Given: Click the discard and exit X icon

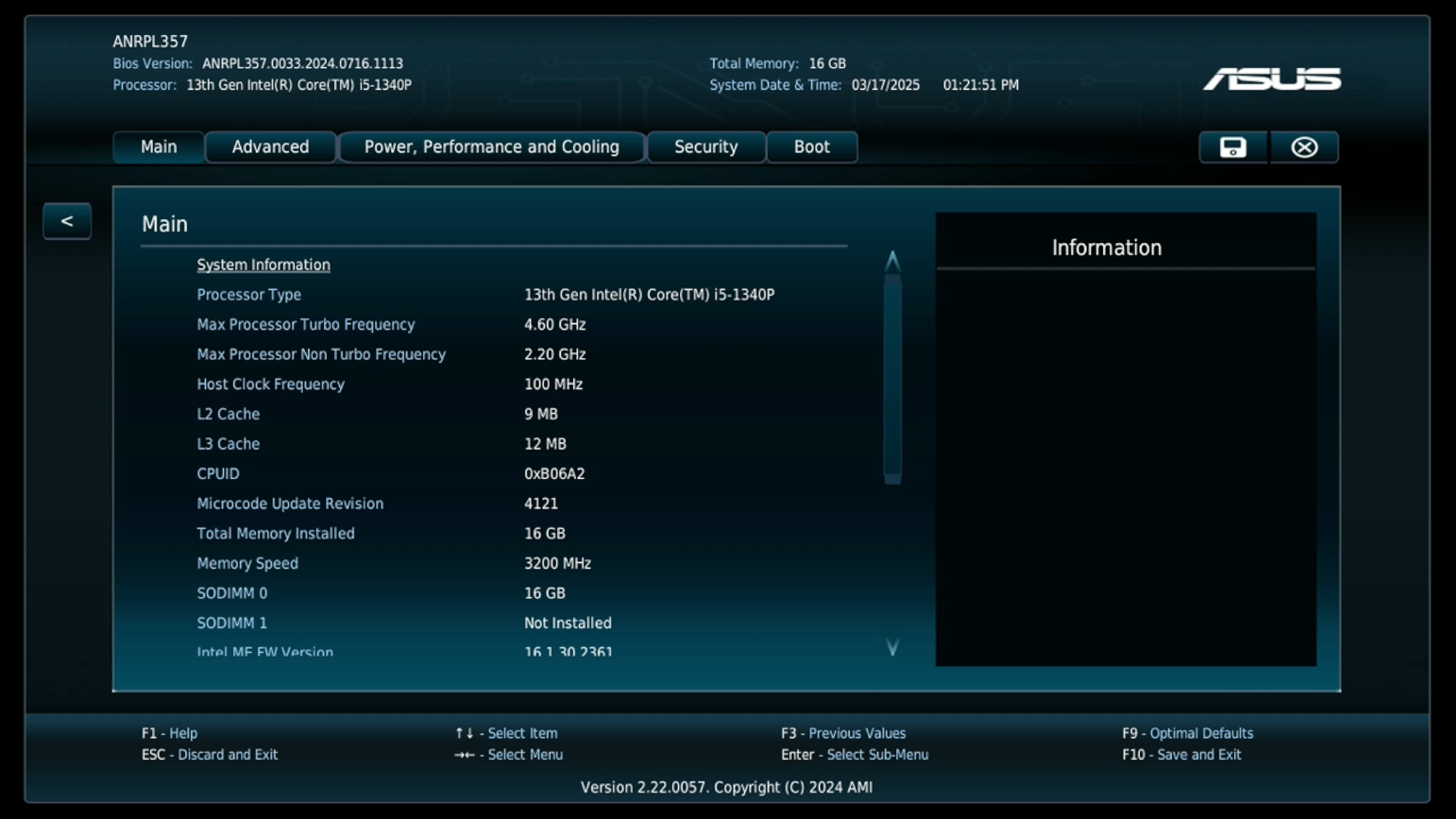Looking at the screenshot, I should click(1304, 147).
